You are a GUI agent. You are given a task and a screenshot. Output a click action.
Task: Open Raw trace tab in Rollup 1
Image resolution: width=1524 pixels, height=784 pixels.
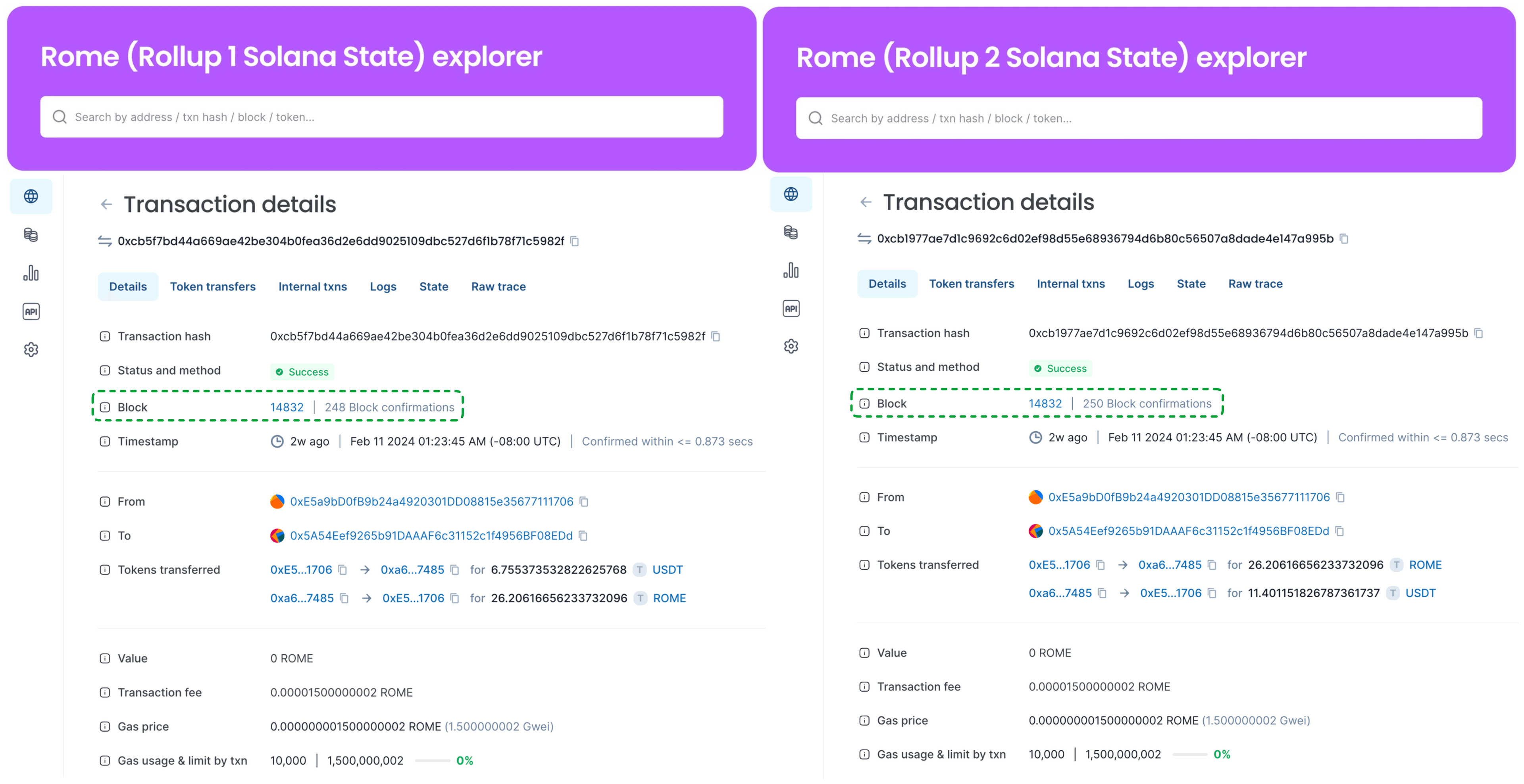[x=498, y=287]
